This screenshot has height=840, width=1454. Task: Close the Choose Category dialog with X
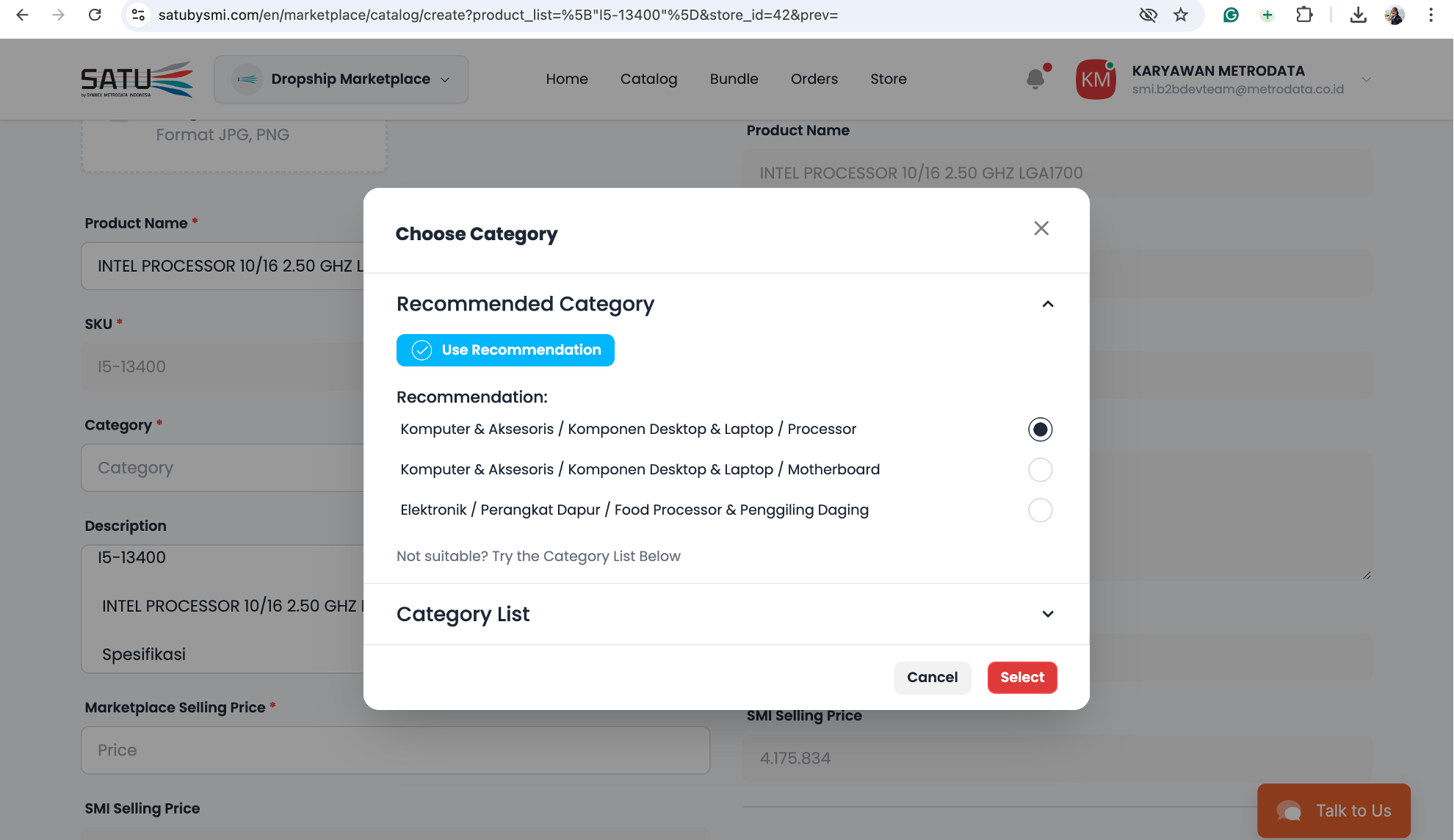click(1041, 228)
